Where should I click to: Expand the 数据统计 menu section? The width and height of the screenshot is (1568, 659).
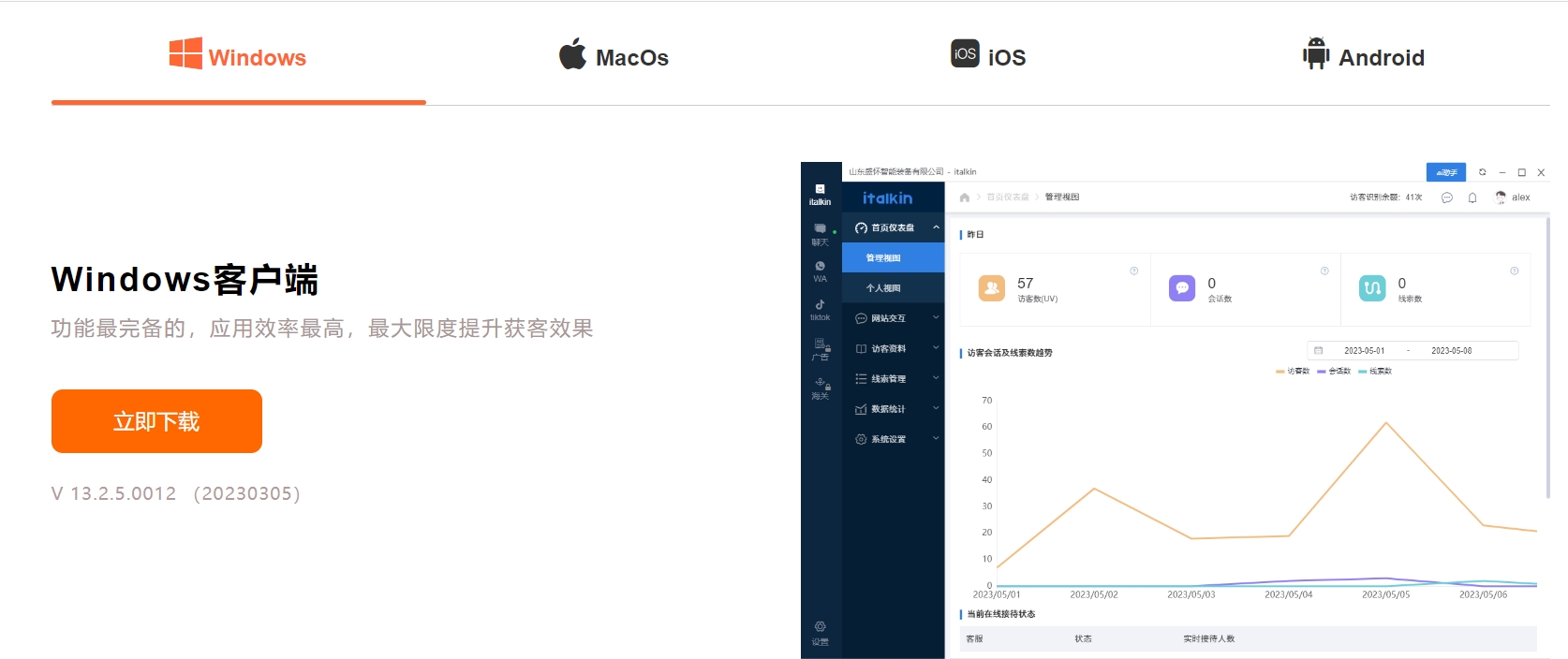coord(894,409)
